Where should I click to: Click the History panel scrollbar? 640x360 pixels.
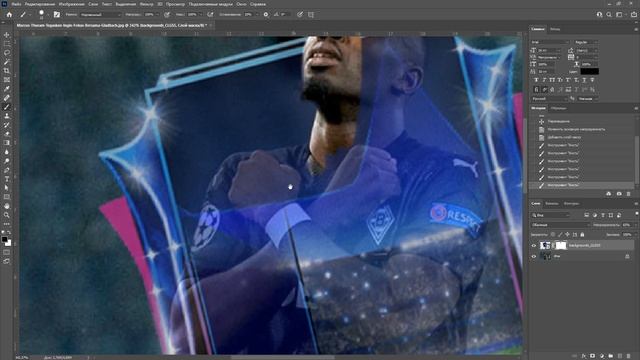pyautogui.click(x=636, y=159)
